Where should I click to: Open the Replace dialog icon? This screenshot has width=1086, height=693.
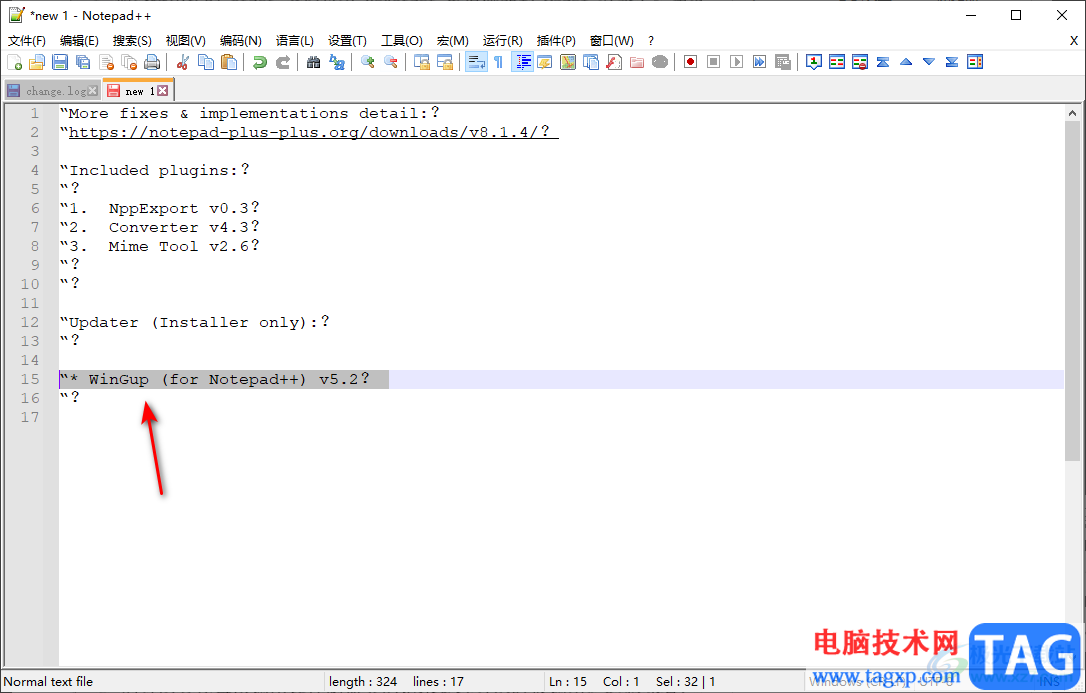(x=337, y=62)
